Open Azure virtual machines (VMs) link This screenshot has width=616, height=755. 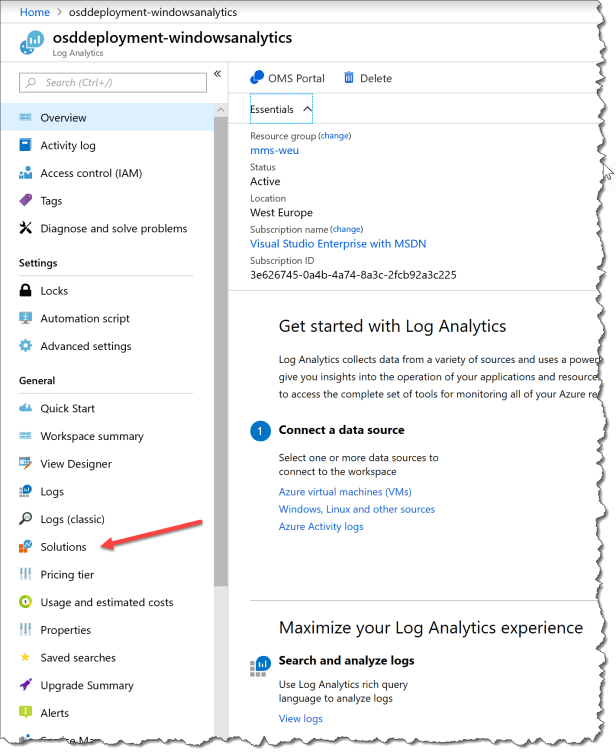(x=345, y=492)
